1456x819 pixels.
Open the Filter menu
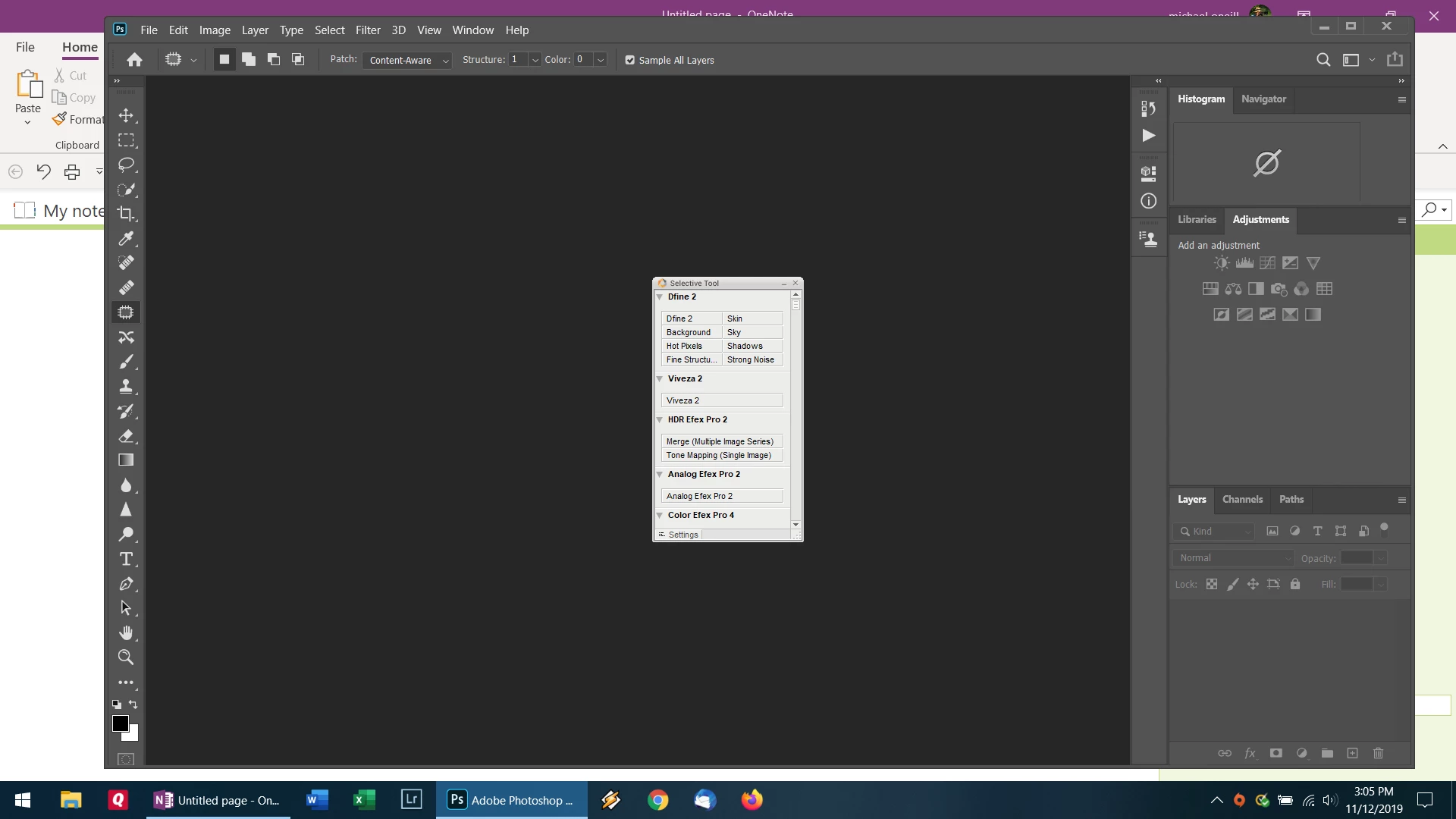pyautogui.click(x=368, y=30)
